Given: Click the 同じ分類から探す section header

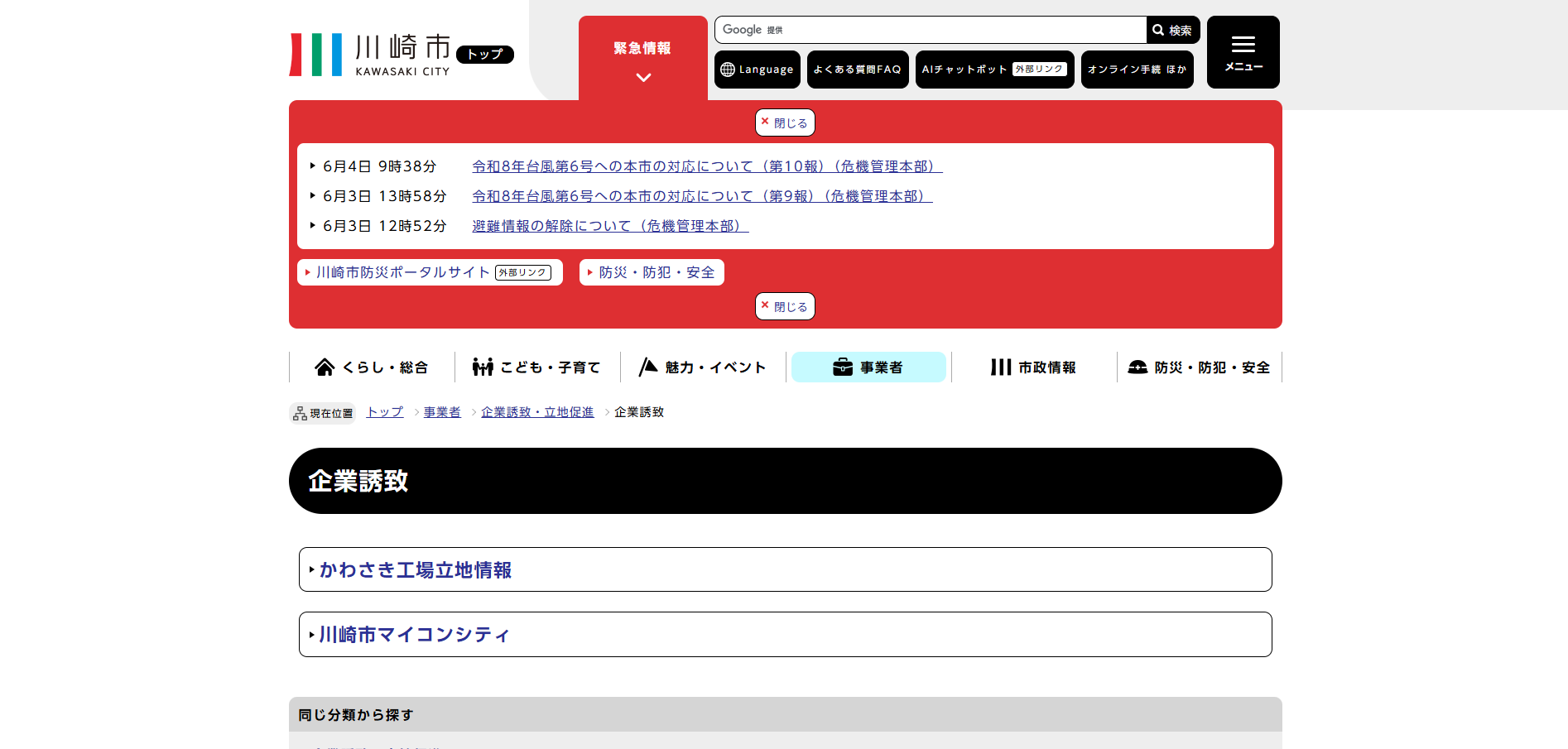Looking at the screenshot, I should click(x=786, y=714).
